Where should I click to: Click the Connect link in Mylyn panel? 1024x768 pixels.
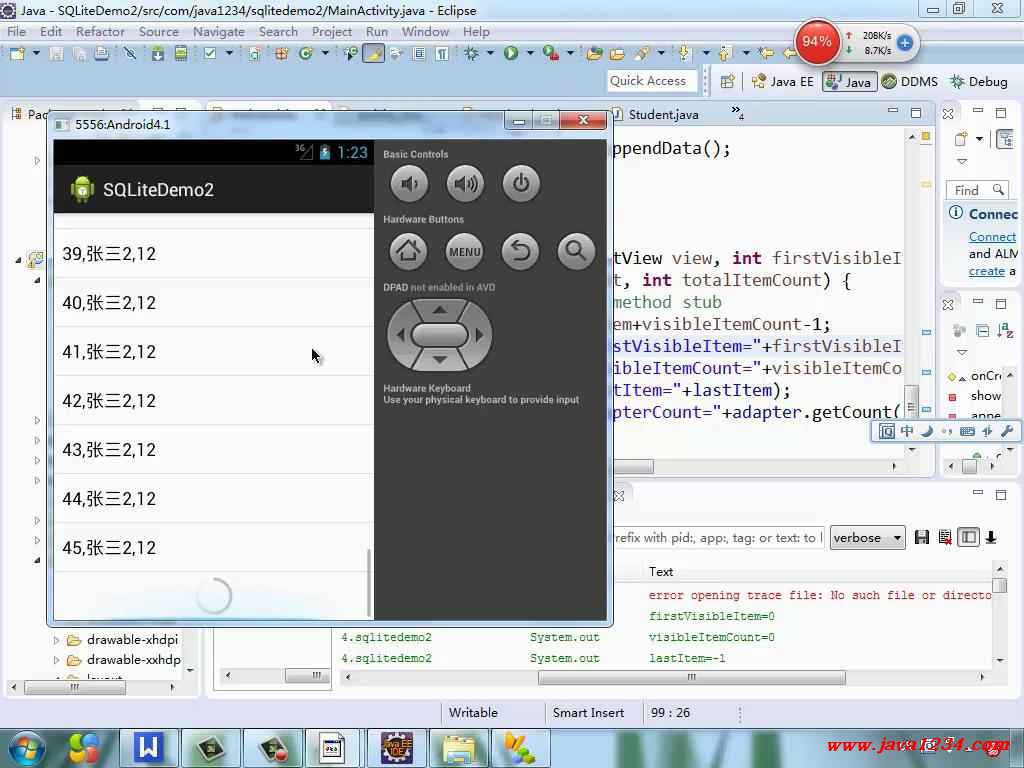(x=992, y=236)
